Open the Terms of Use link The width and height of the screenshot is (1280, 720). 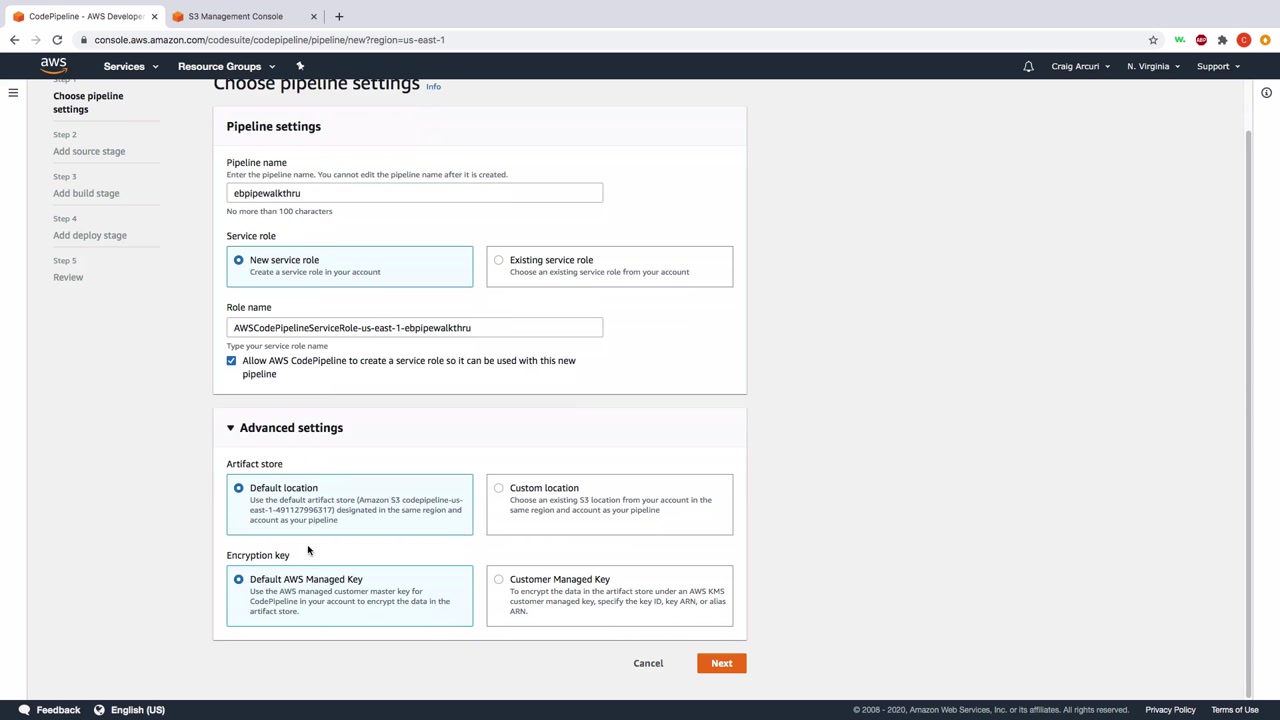pos(1235,710)
